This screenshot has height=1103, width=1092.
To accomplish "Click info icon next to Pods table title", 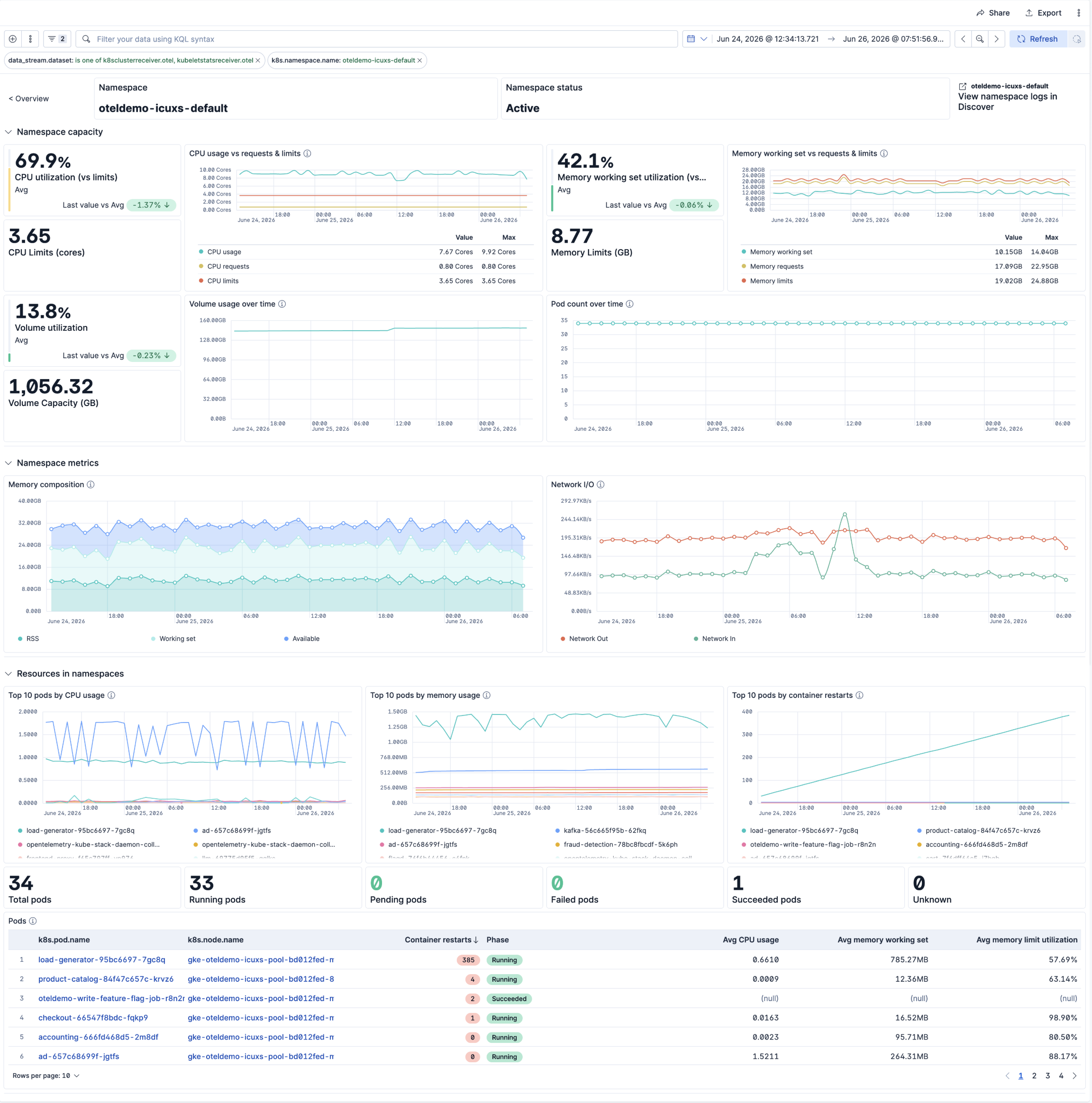I will [33, 921].
